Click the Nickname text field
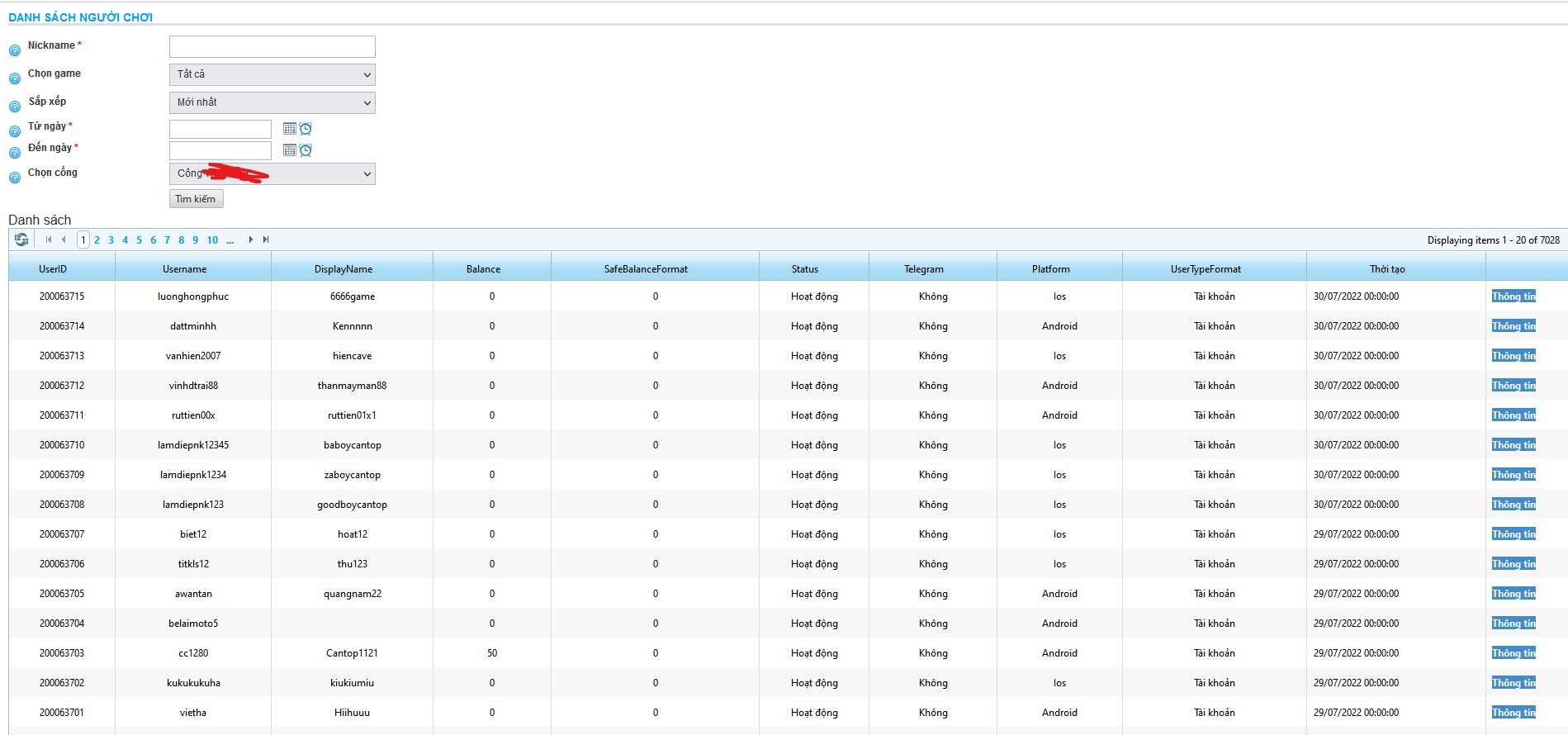The image size is (1568, 735). 272,46
